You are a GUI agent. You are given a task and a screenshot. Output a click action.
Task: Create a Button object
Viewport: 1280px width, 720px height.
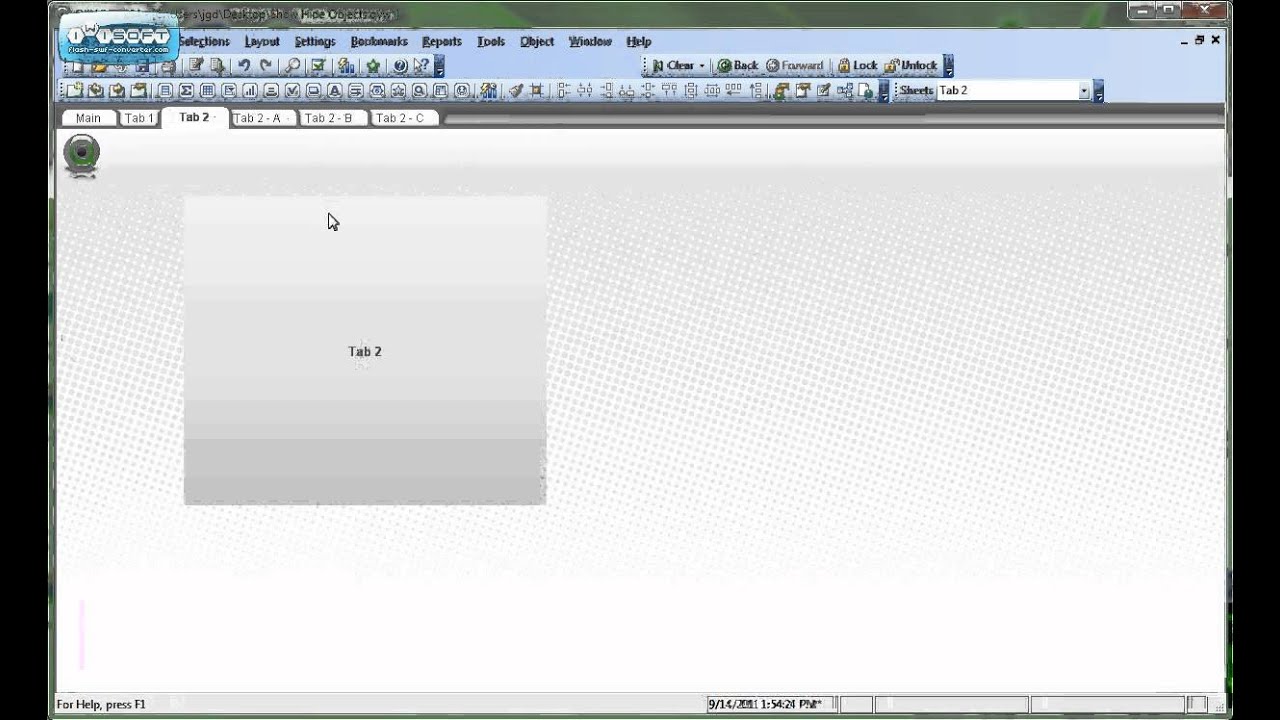(313, 91)
